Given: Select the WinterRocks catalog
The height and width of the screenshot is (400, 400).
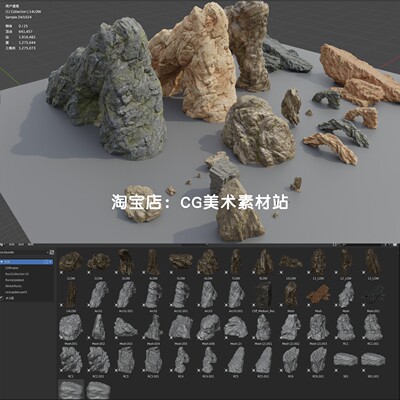Looking at the screenshot, I should pos(14,286).
